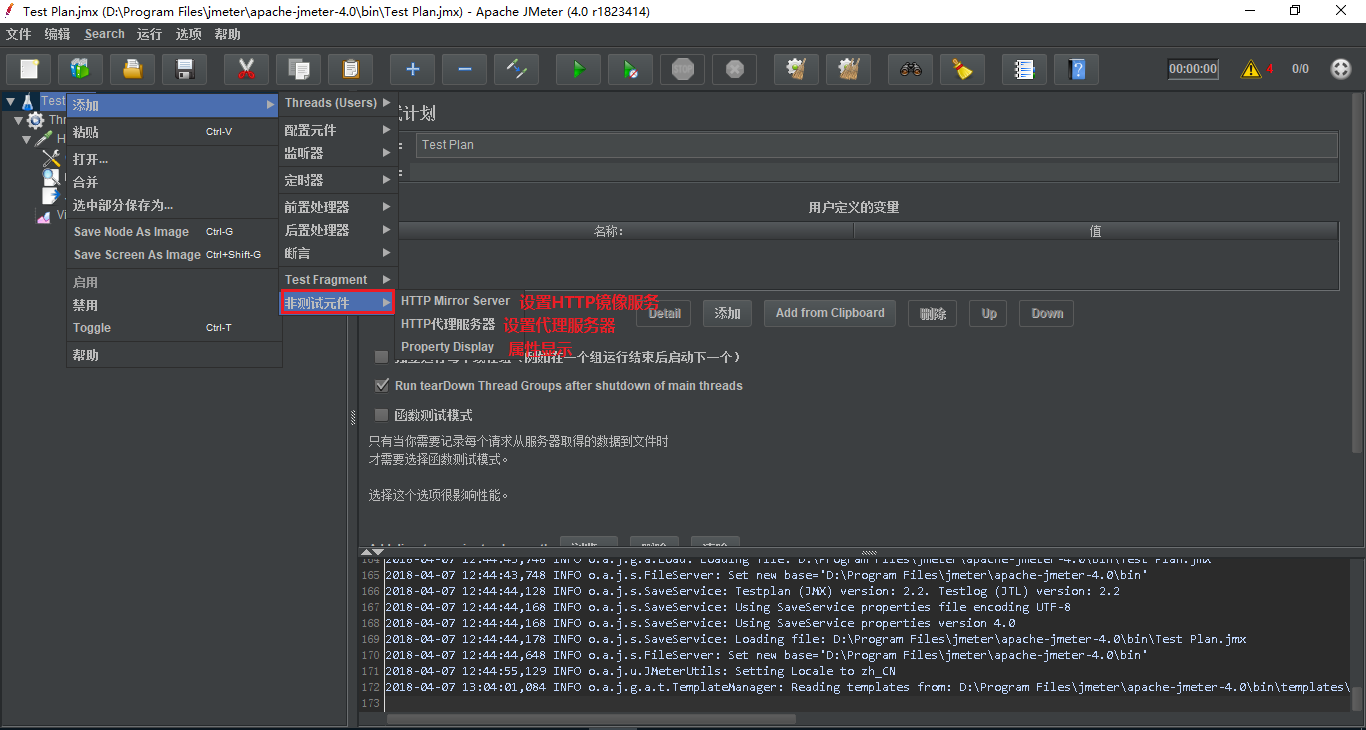
Task: Click the 删除 button under variables table
Action: [933, 313]
